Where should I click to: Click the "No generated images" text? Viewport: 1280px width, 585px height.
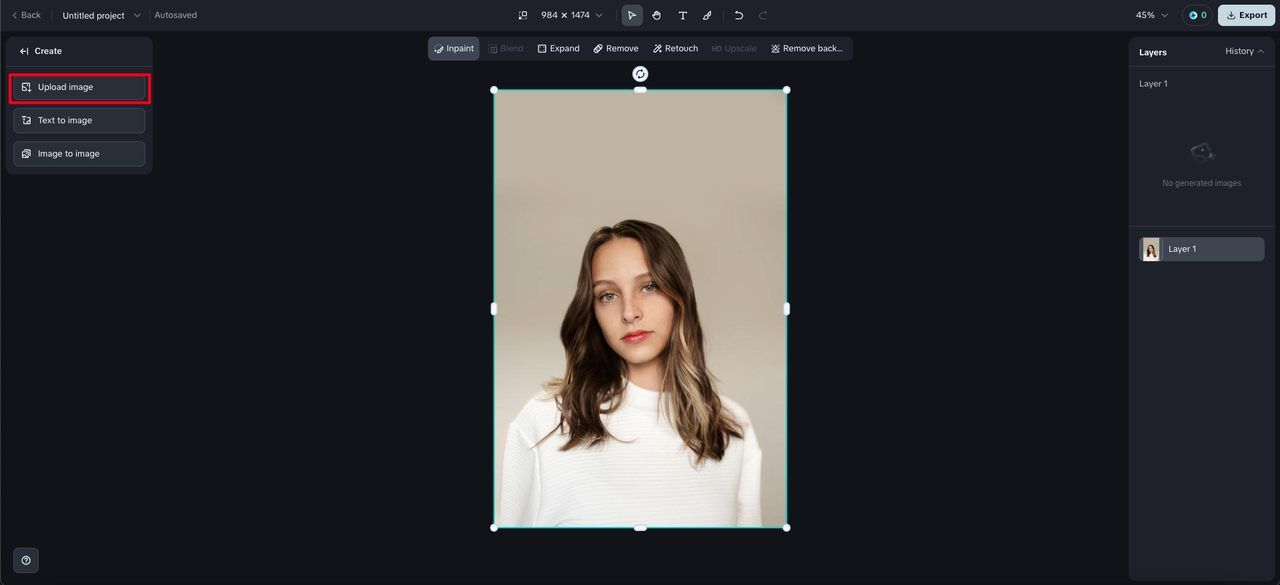1201,183
